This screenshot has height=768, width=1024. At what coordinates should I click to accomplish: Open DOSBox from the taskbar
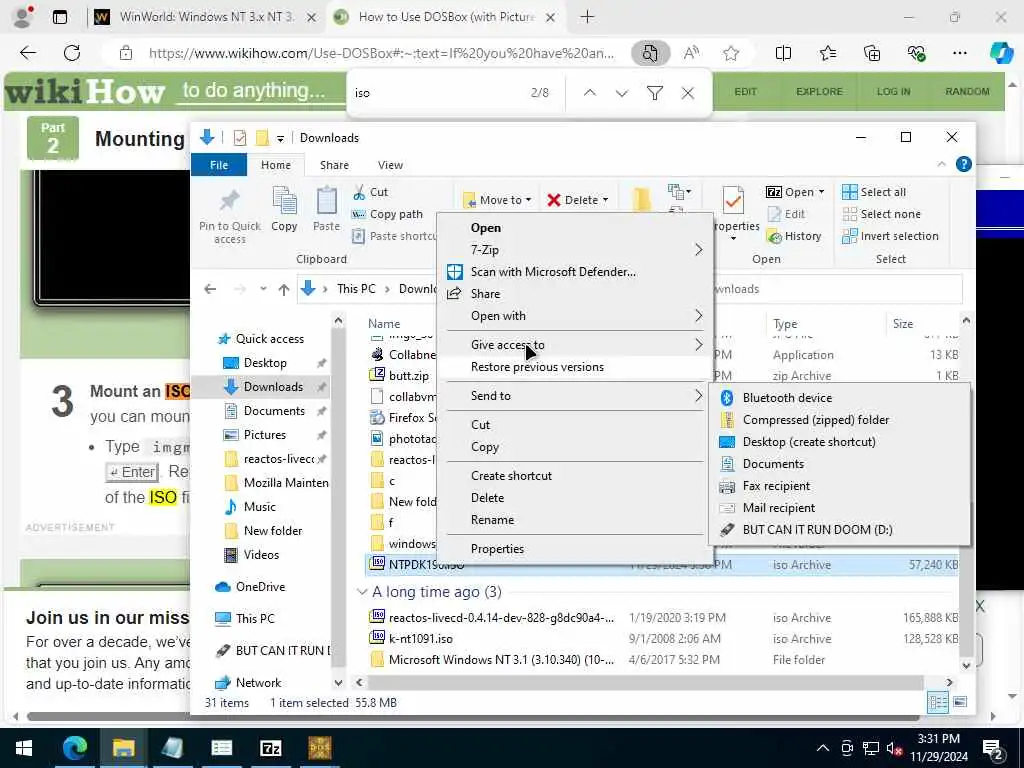319,748
